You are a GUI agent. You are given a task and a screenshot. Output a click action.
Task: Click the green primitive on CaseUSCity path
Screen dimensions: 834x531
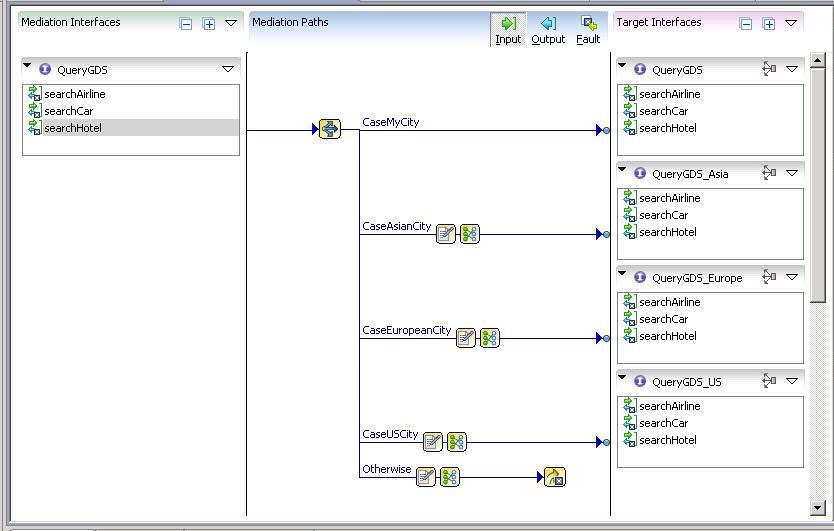(x=456, y=442)
